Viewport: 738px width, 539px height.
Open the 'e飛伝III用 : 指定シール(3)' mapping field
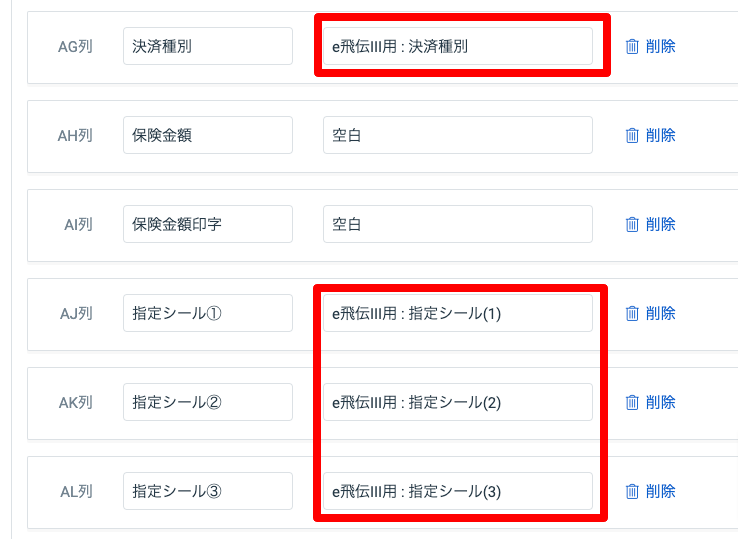(x=457, y=491)
